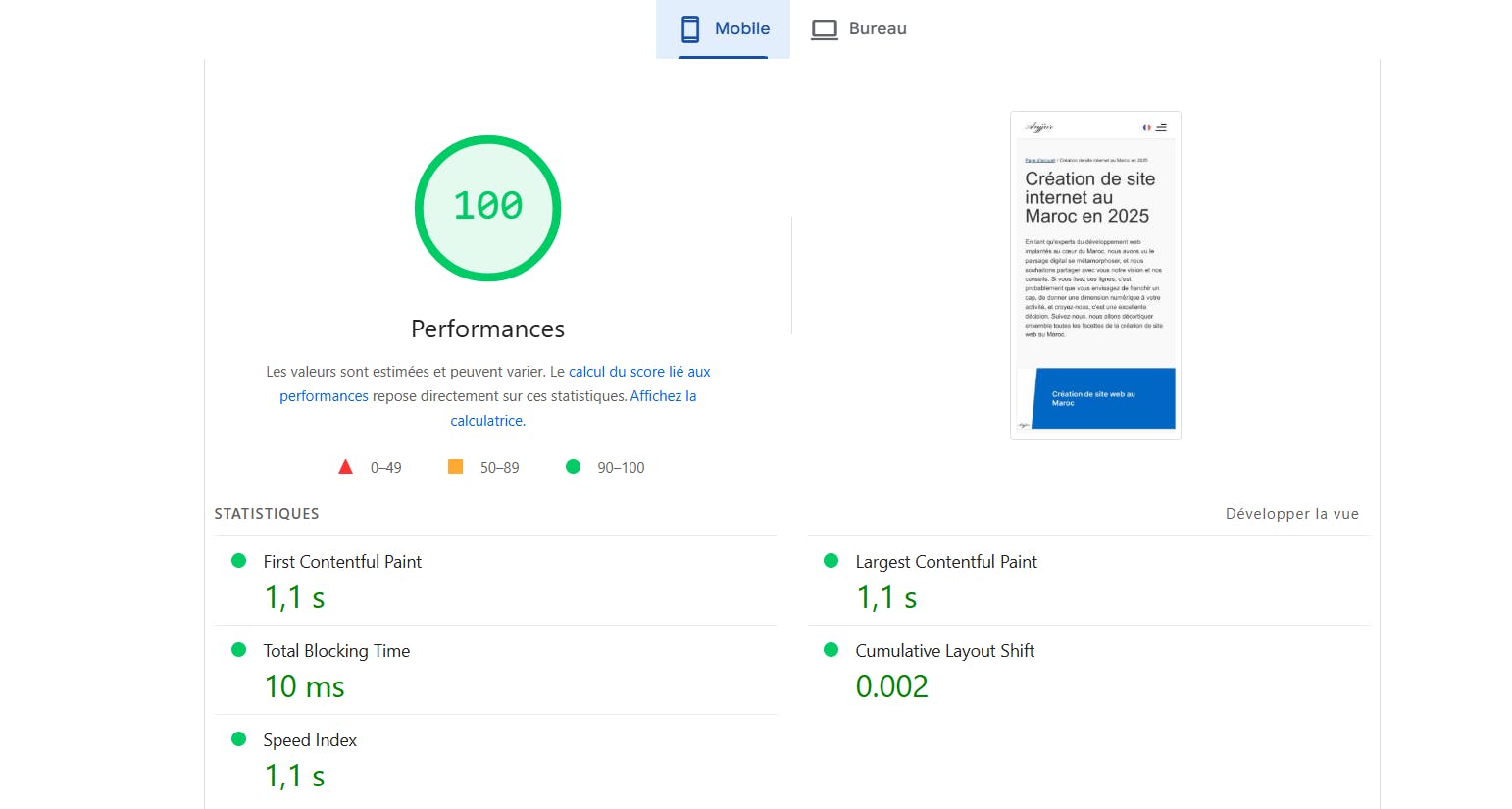Screen dimensions: 1512x809
Task: Click First Contentful Paint '1,1 s' value
Action: tap(295, 597)
